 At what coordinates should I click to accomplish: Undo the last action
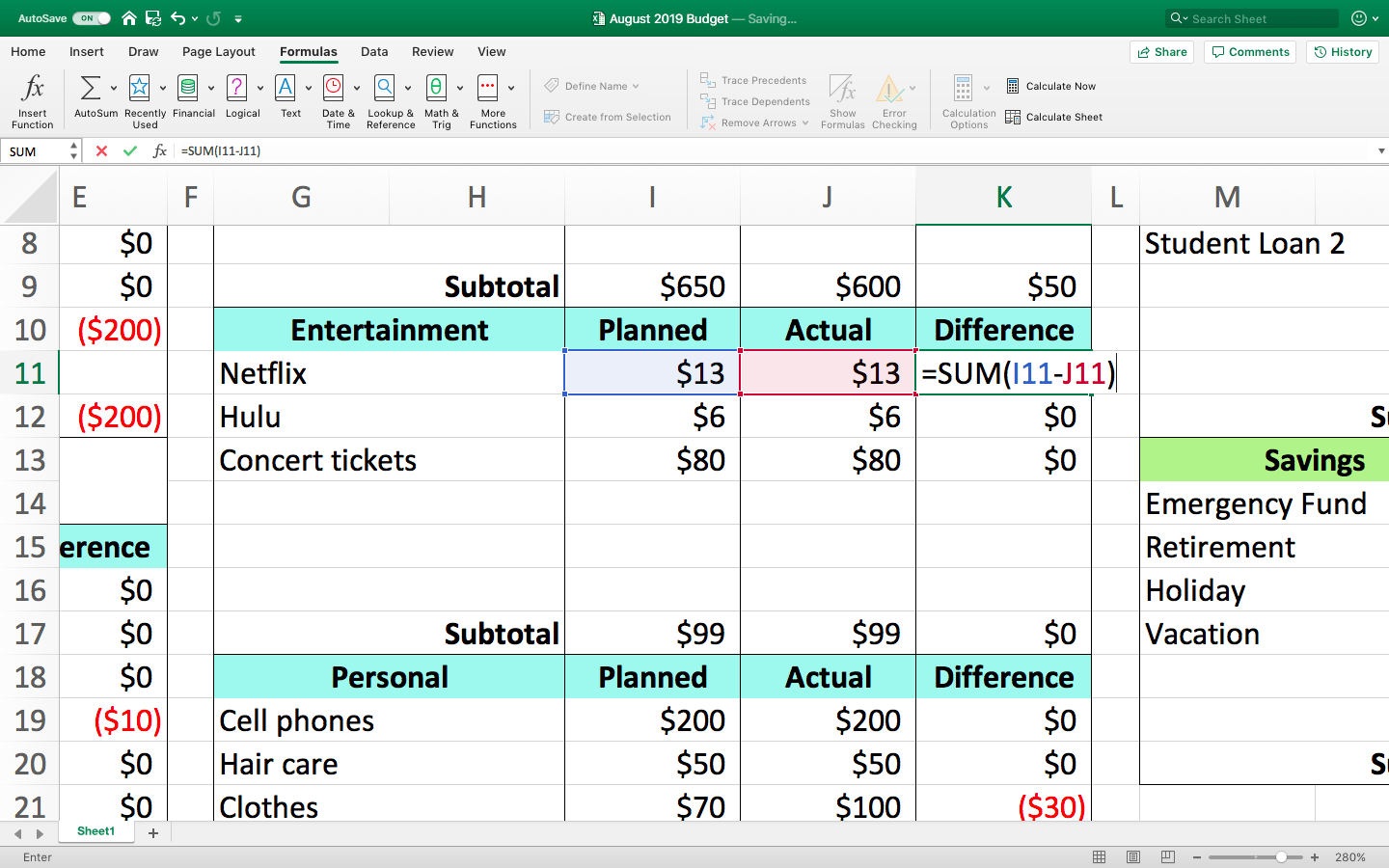(178, 18)
